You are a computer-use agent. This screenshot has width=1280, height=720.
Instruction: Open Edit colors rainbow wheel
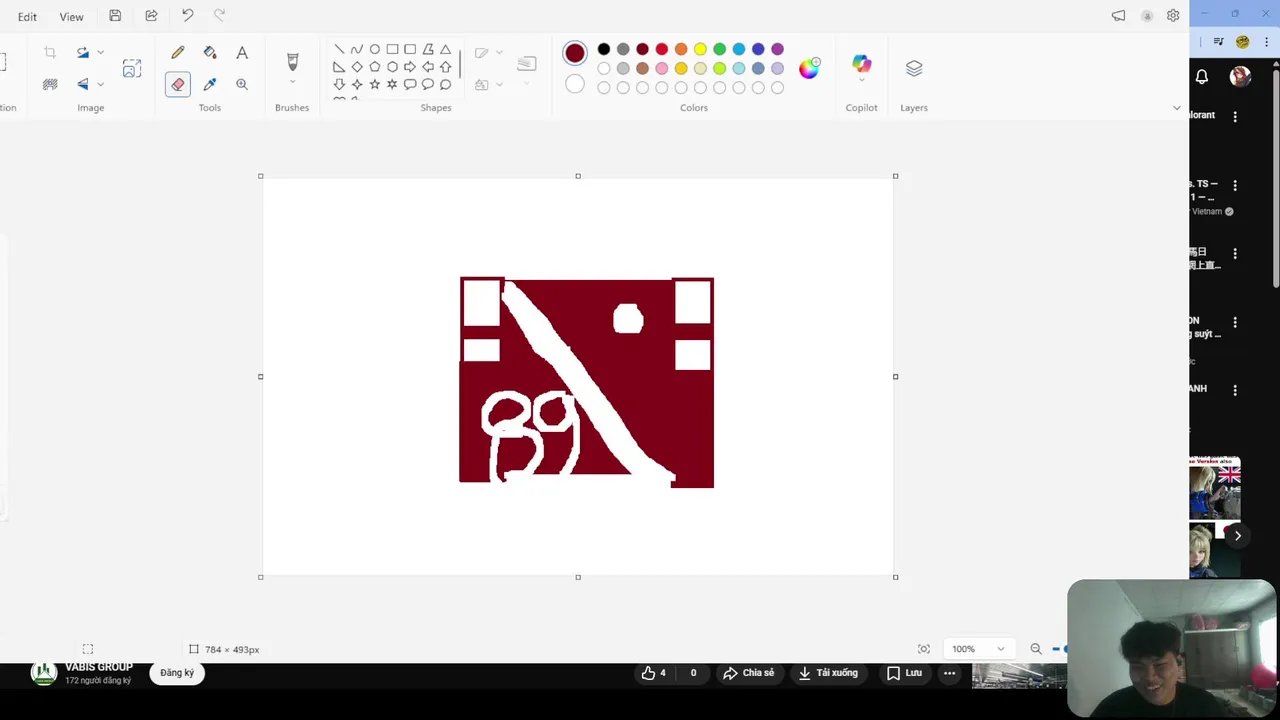[809, 68]
